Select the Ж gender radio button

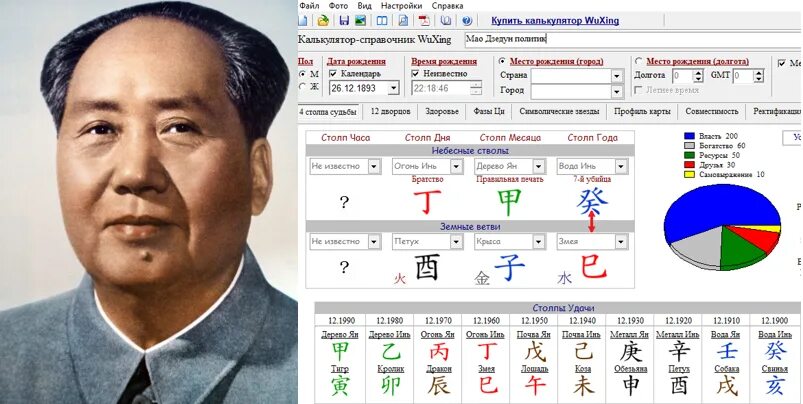[302, 87]
